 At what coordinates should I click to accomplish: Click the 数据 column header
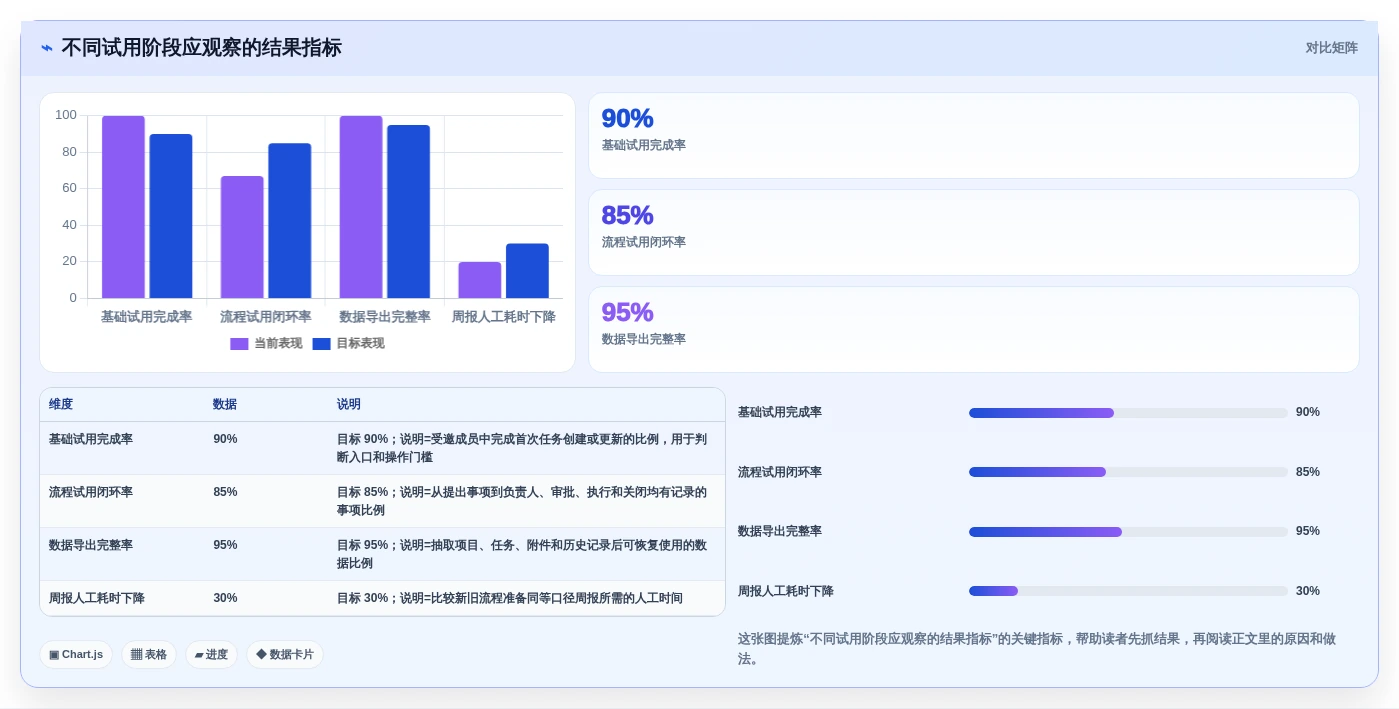coord(225,405)
